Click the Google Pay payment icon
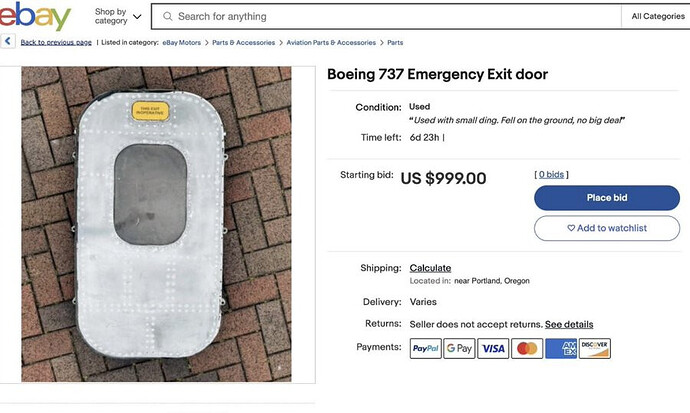 click(459, 348)
